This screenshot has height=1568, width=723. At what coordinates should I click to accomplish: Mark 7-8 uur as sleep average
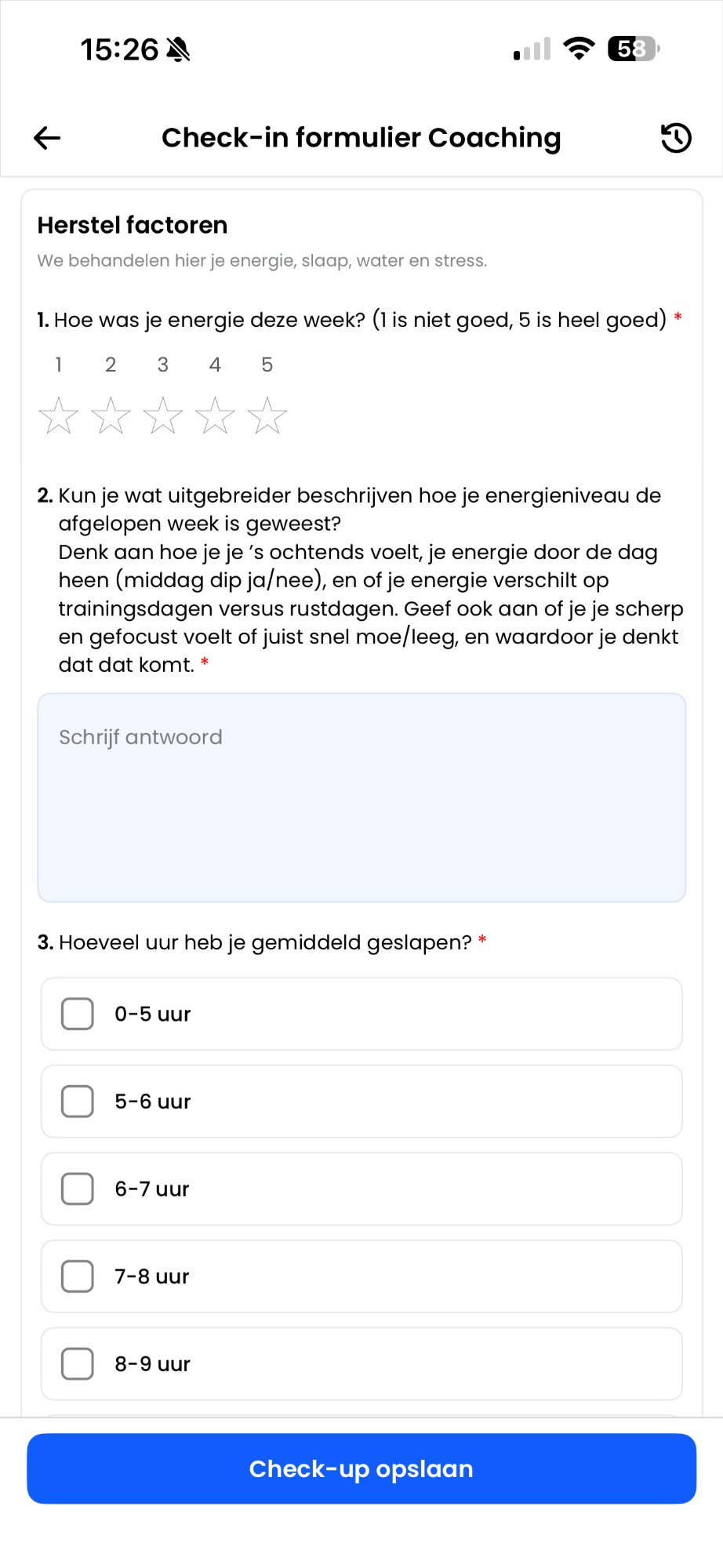78,1276
